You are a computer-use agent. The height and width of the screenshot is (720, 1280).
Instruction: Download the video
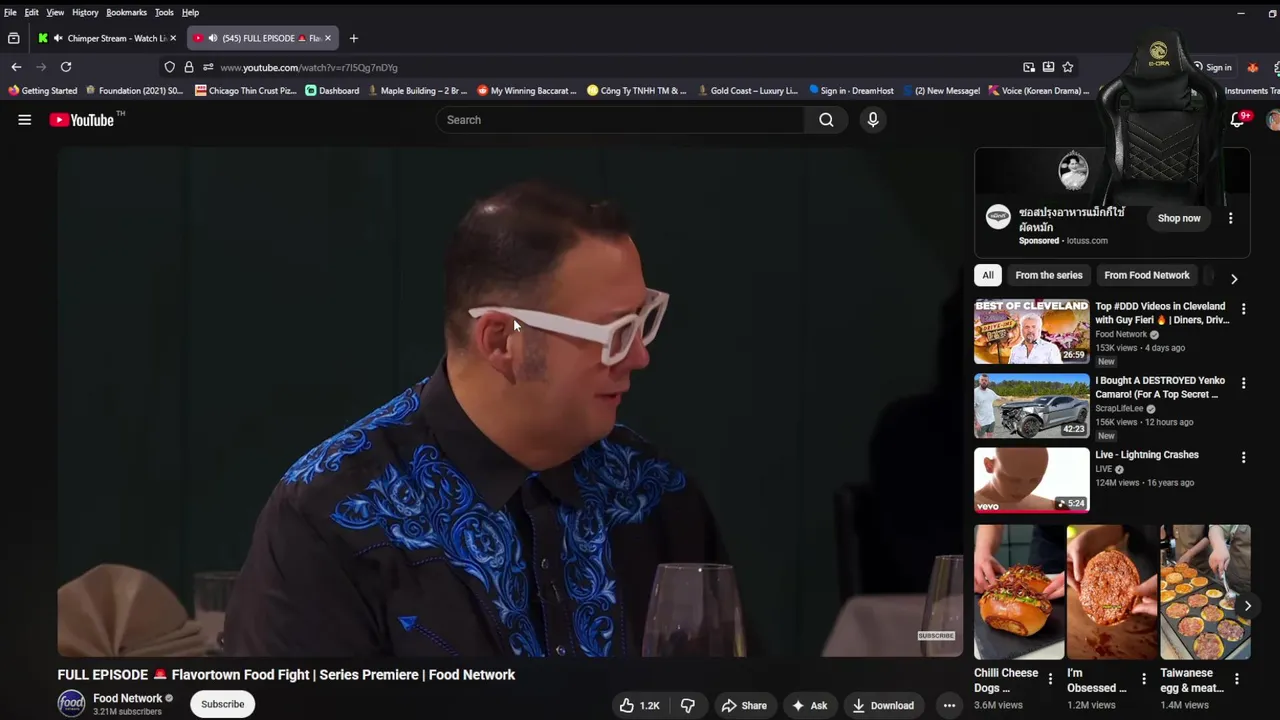click(x=883, y=706)
